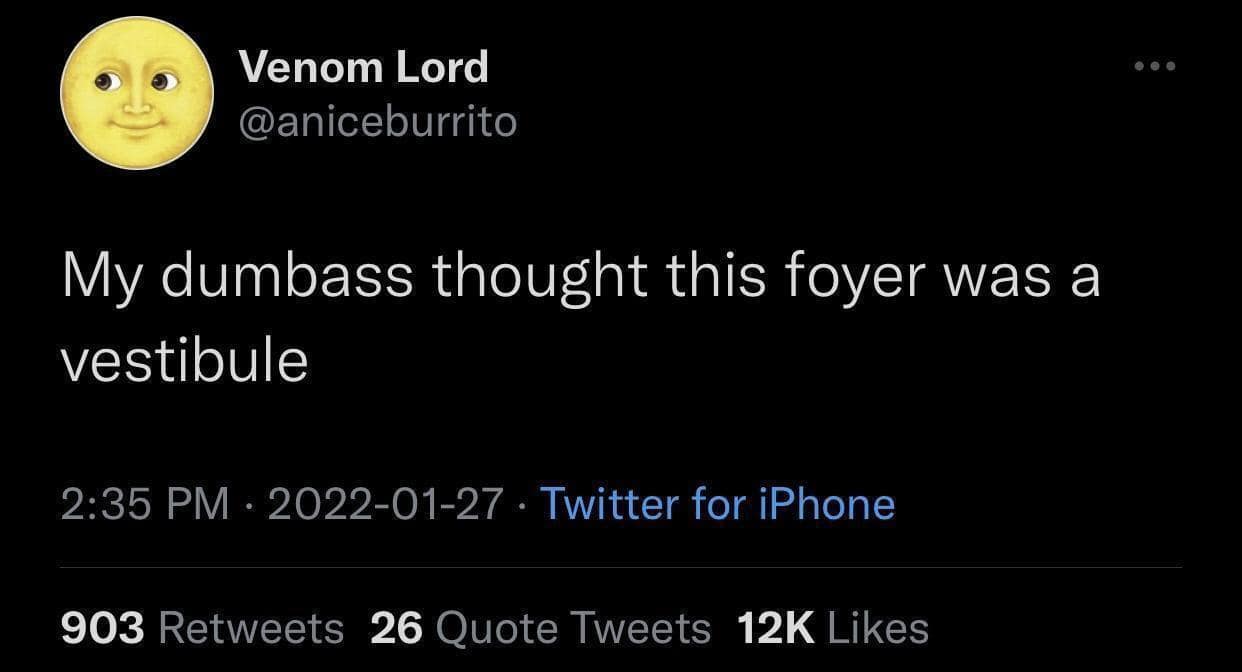The width and height of the screenshot is (1242, 672).
Task: Click the 2022-01-27 date
Action: pyautogui.click(x=384, y=504)
